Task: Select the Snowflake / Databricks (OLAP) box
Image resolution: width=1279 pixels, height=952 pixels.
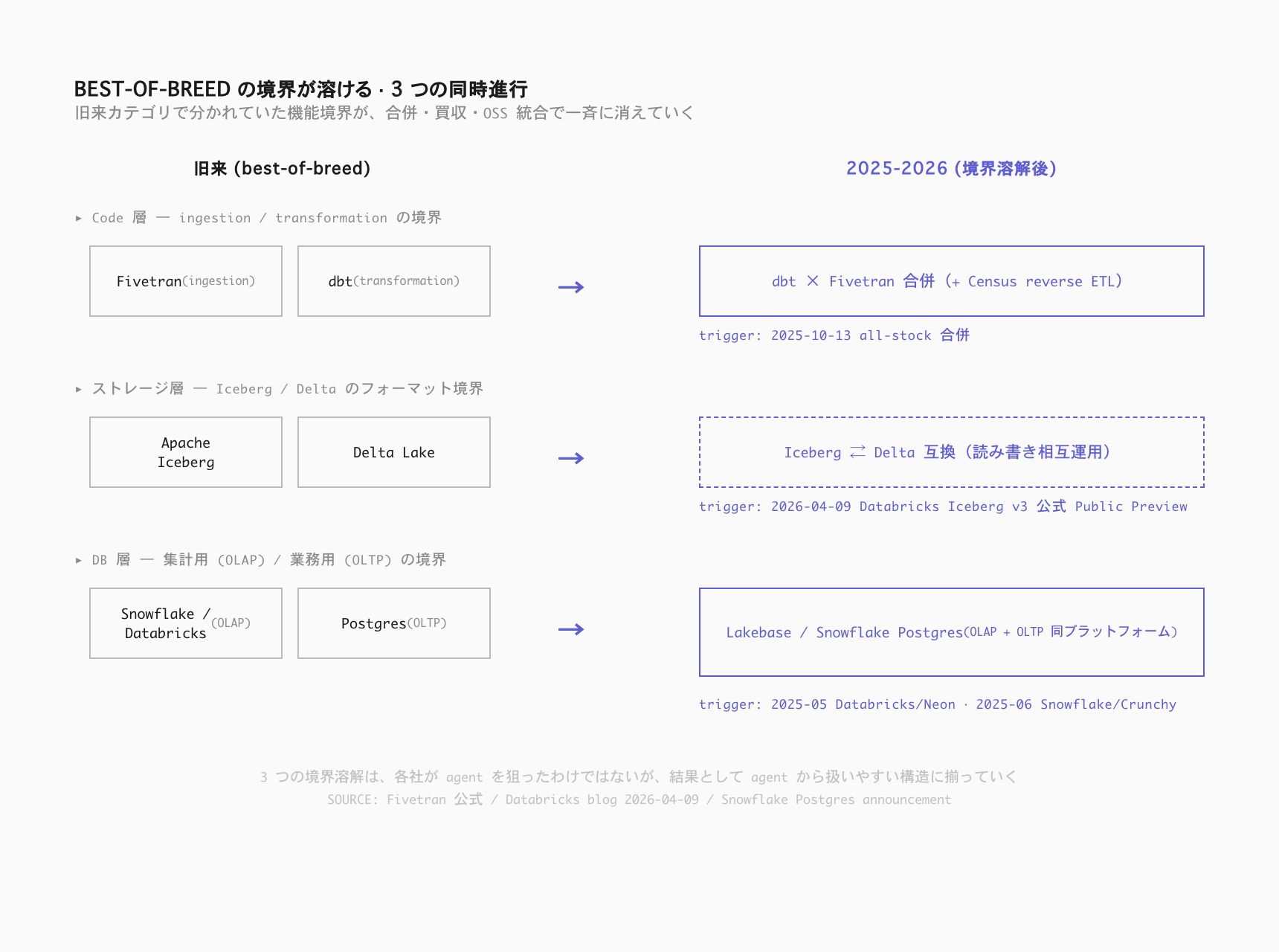Action: pyautogui.click(x=186, y=623)
